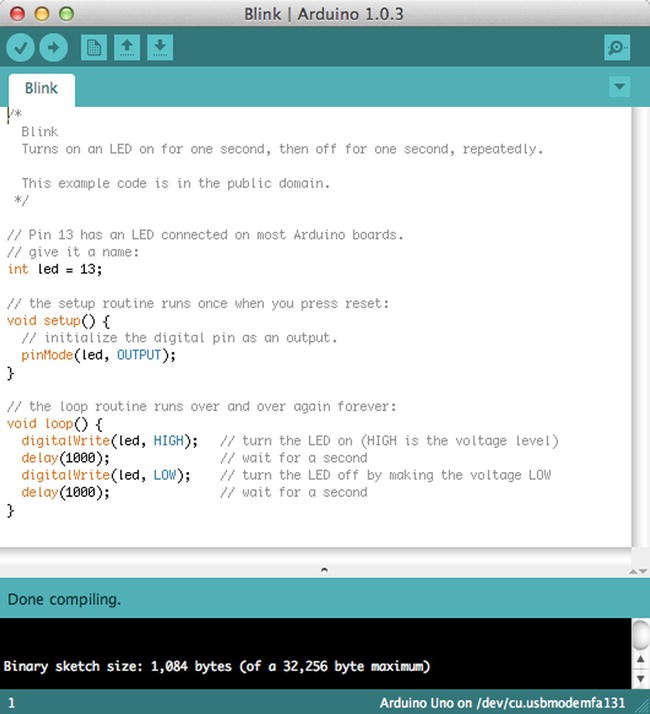Image resolution: width=650 pixels, height=714 pixels.
Task: Create a new sketch with the page icon
Action: (x=94, y=47)
